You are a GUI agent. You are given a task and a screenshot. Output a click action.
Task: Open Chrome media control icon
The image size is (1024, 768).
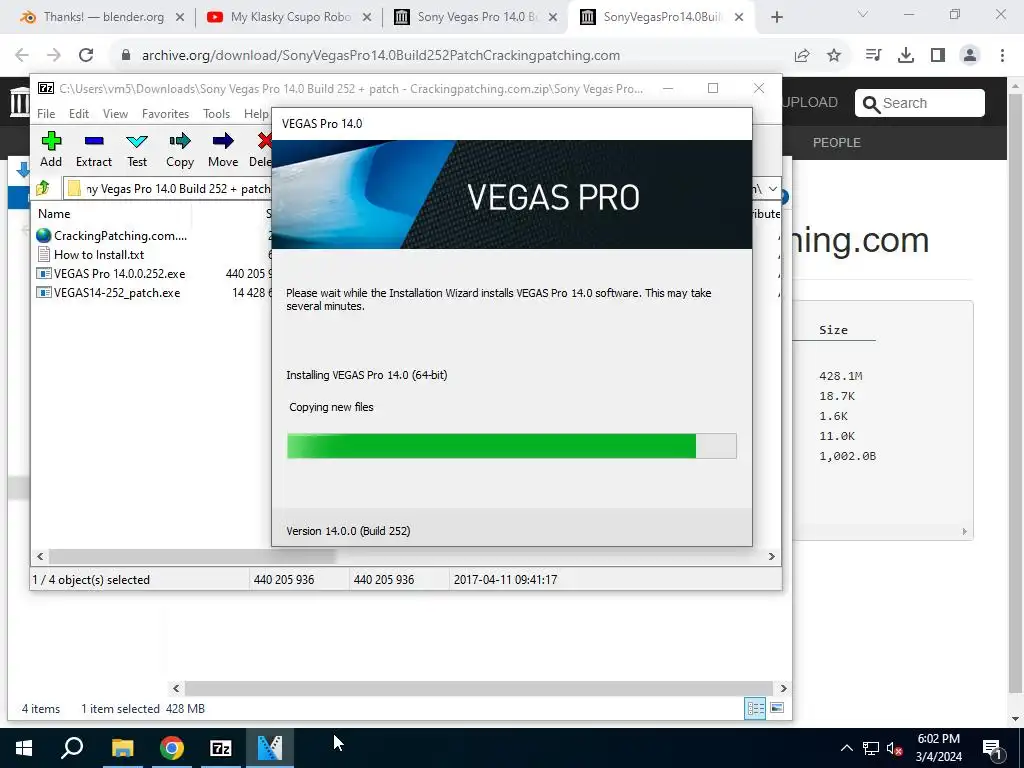(873, 56)
